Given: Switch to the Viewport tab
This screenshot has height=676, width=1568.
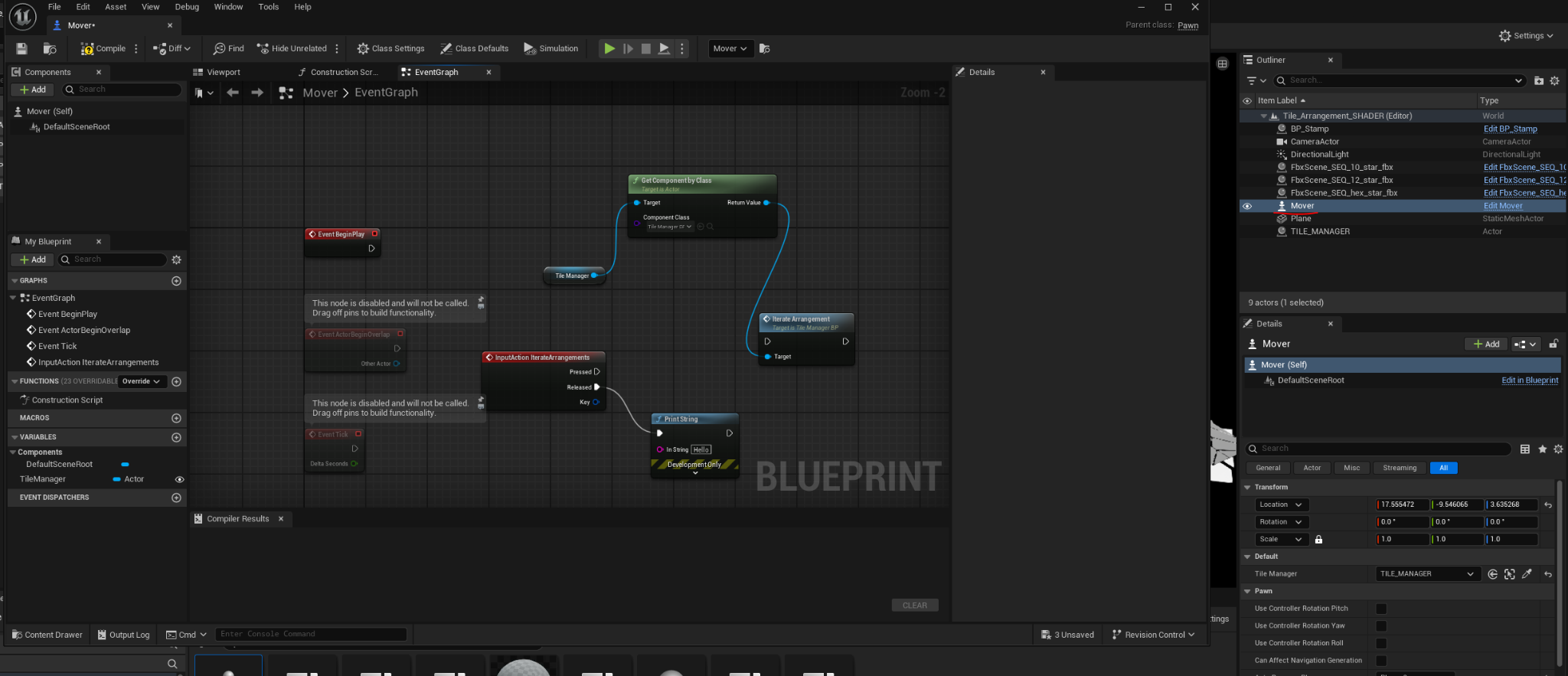Looking at the screenshot, I should point(223,72).
